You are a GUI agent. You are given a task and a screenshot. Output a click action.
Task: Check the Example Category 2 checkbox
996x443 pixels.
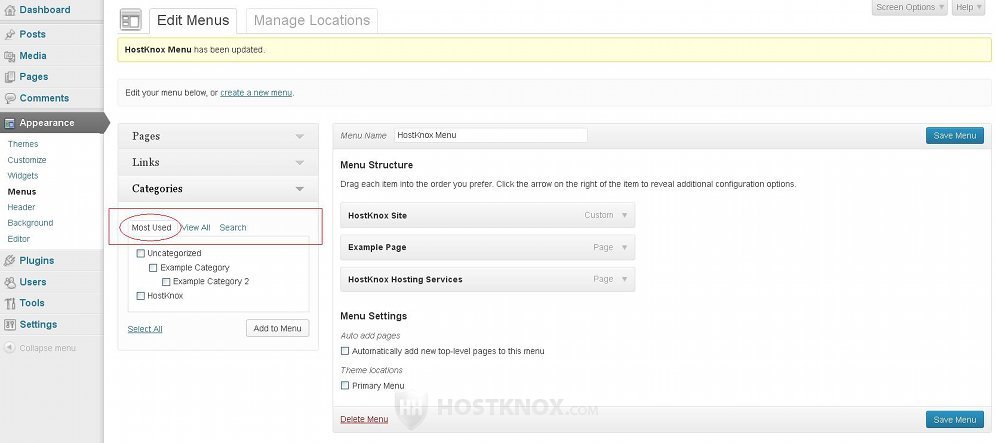pos(166,282)
